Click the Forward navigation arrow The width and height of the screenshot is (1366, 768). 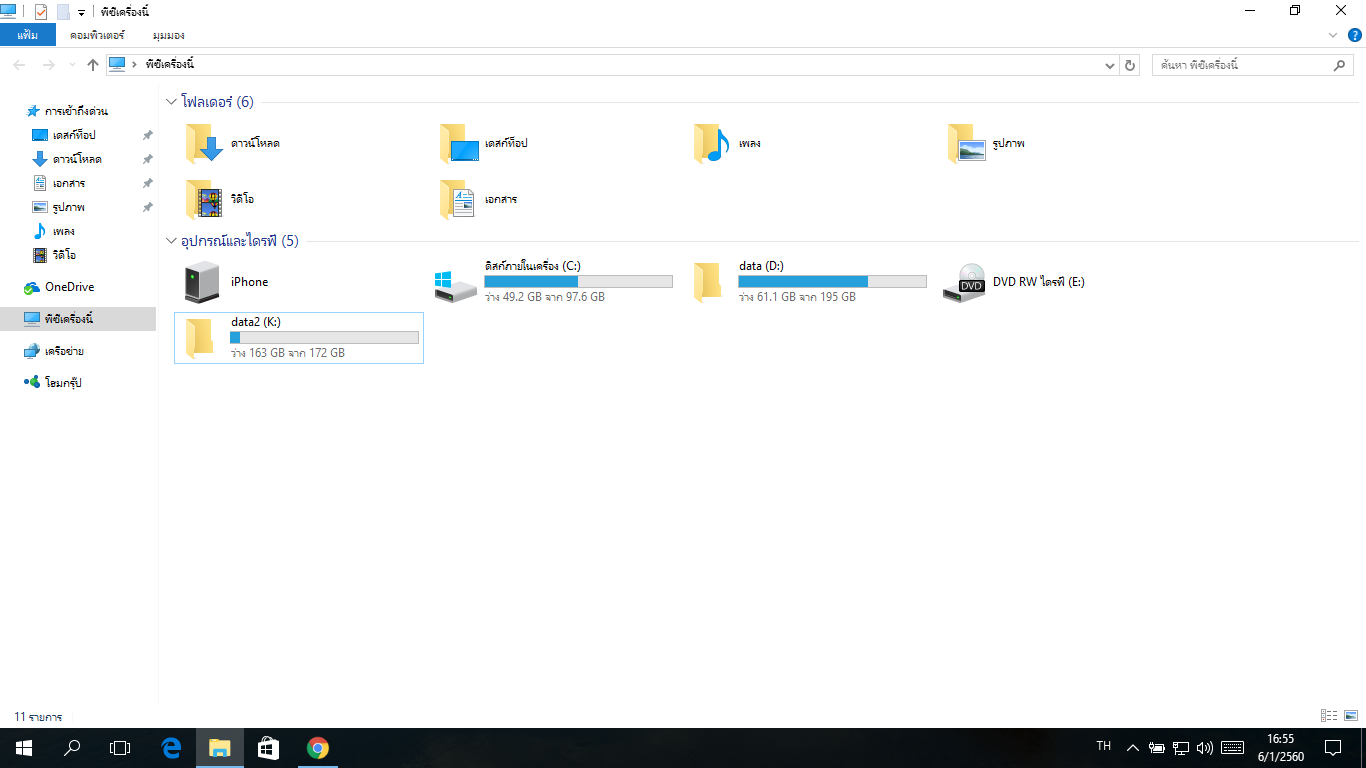(x=48, y=65)
